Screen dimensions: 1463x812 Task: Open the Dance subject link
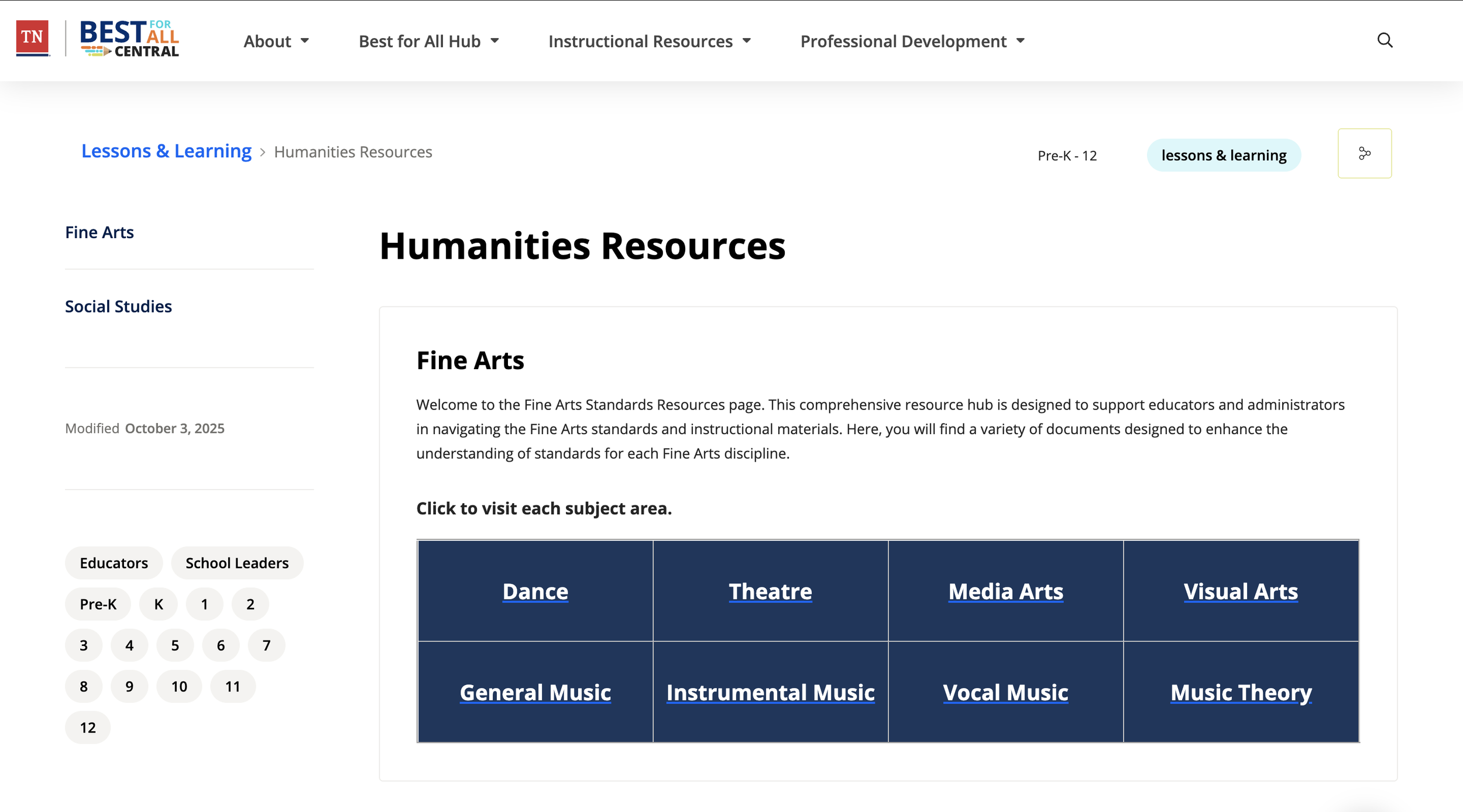pyautogui.click(x=535, y=591)
